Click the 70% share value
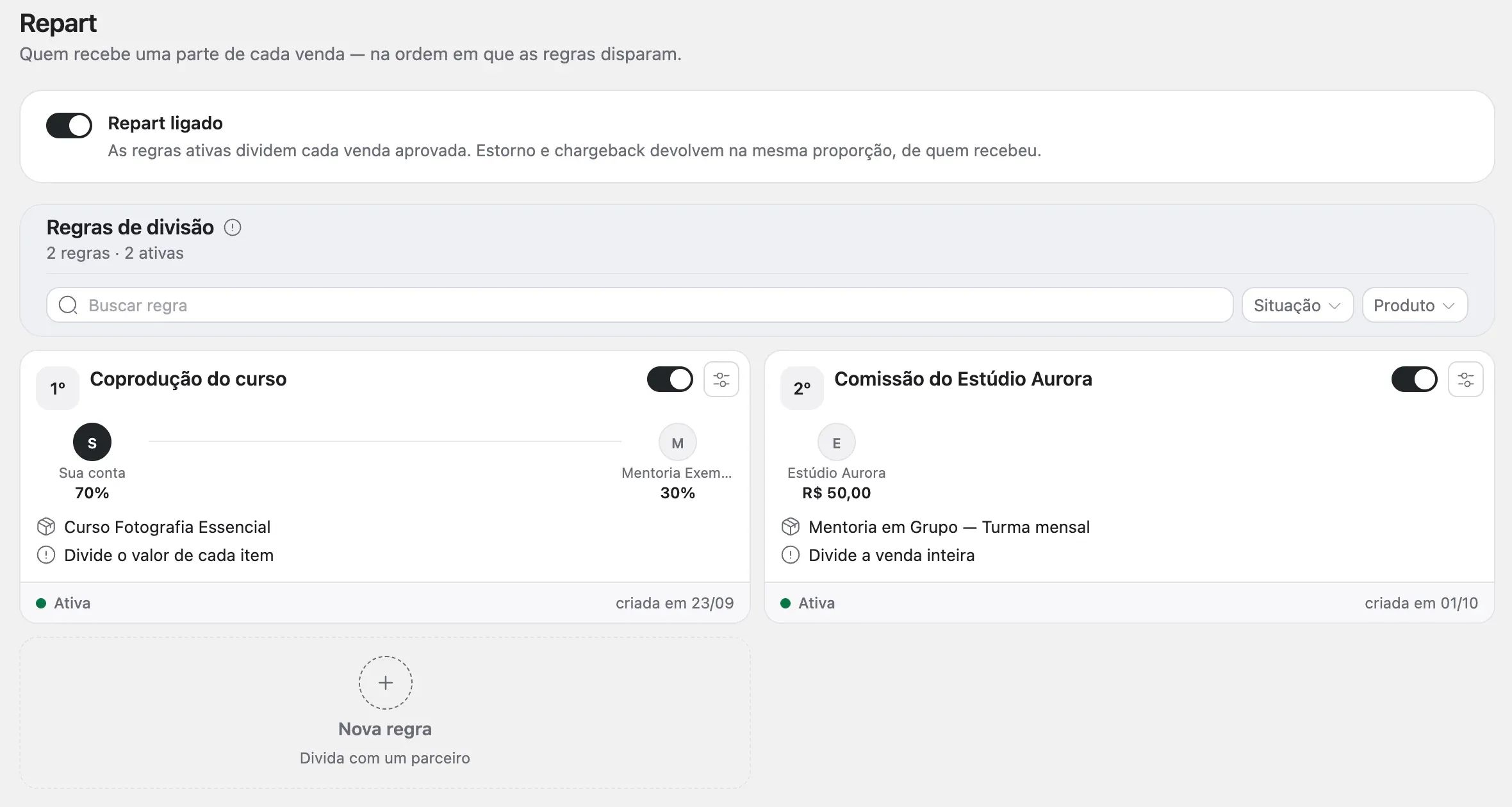The height and width of the screenshot is (807, 1512). click(92, 493)
